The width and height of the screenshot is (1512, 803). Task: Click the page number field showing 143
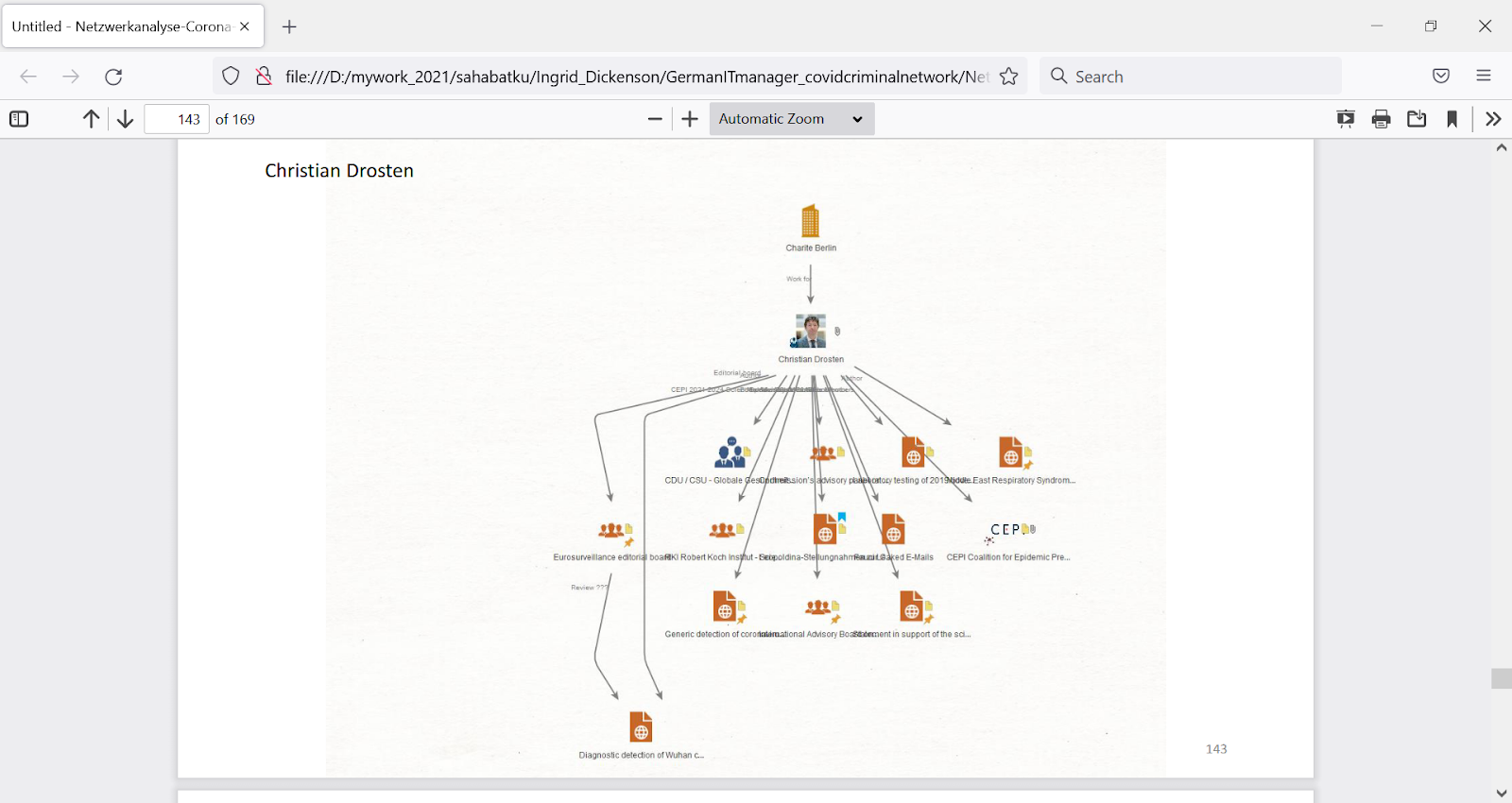(x=177, y=119)
